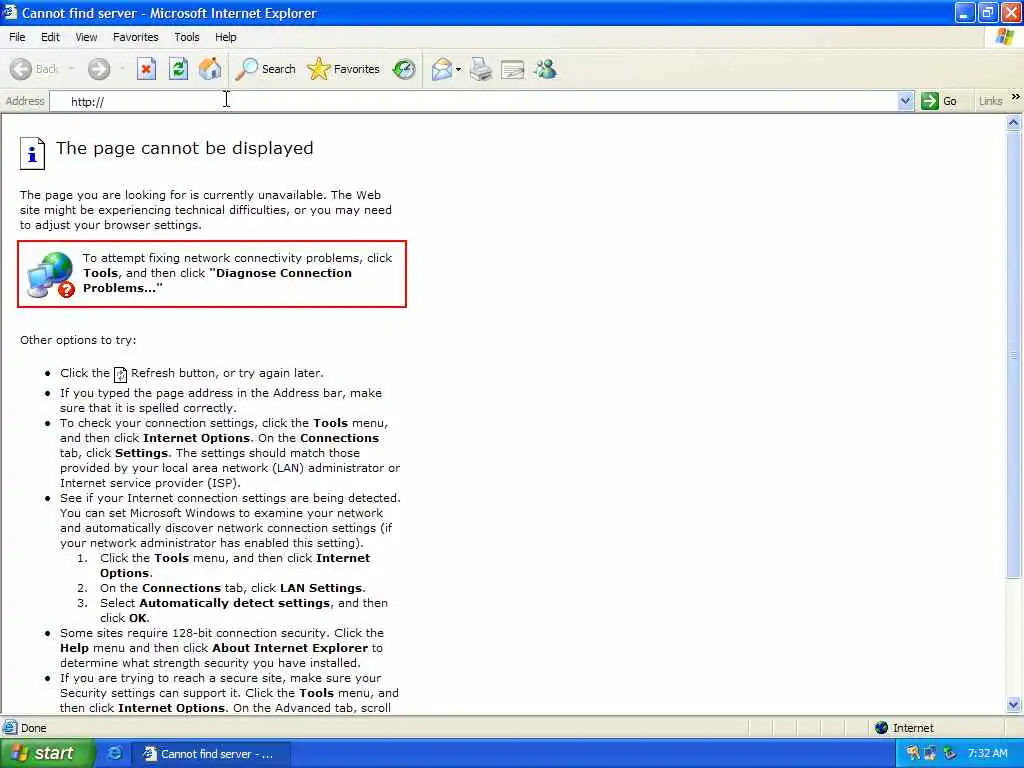Click the text Other options to try:
Image resolution: width=1024 pixels, height=768 pixels.
[x=78, y=340]
